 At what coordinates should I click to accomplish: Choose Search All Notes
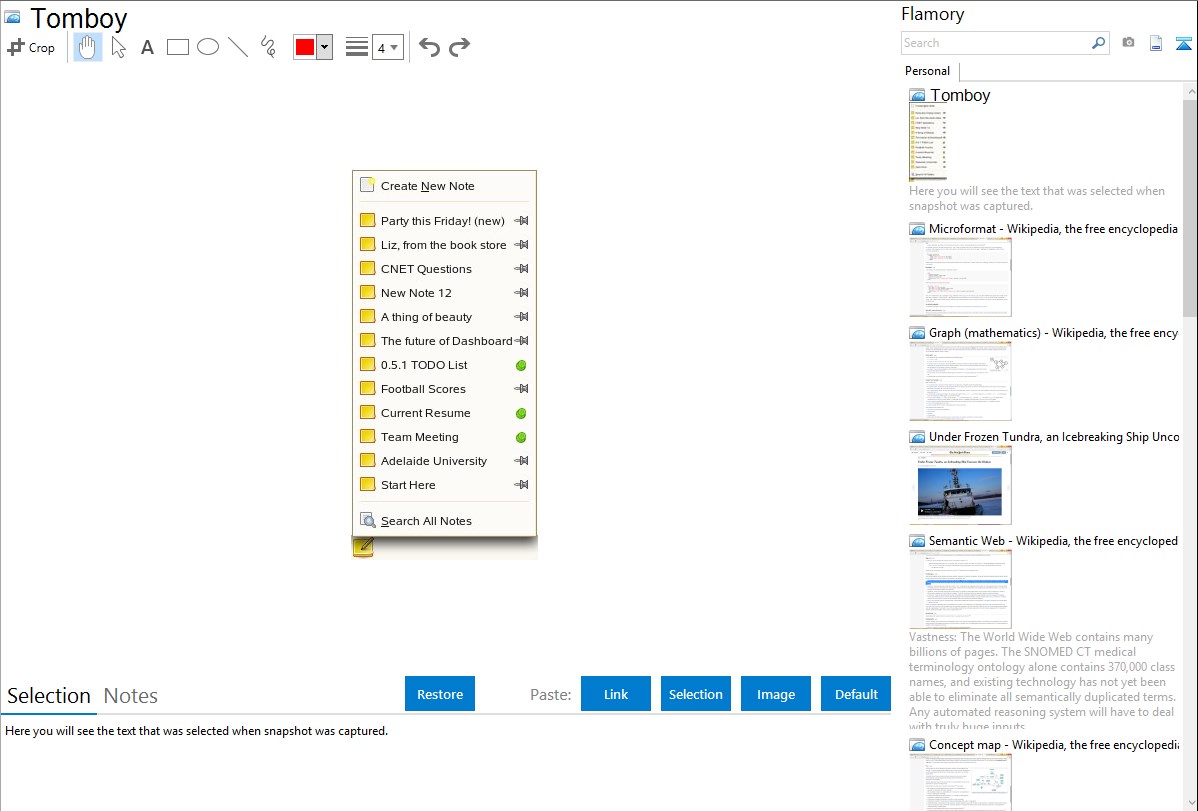(445, 521)
